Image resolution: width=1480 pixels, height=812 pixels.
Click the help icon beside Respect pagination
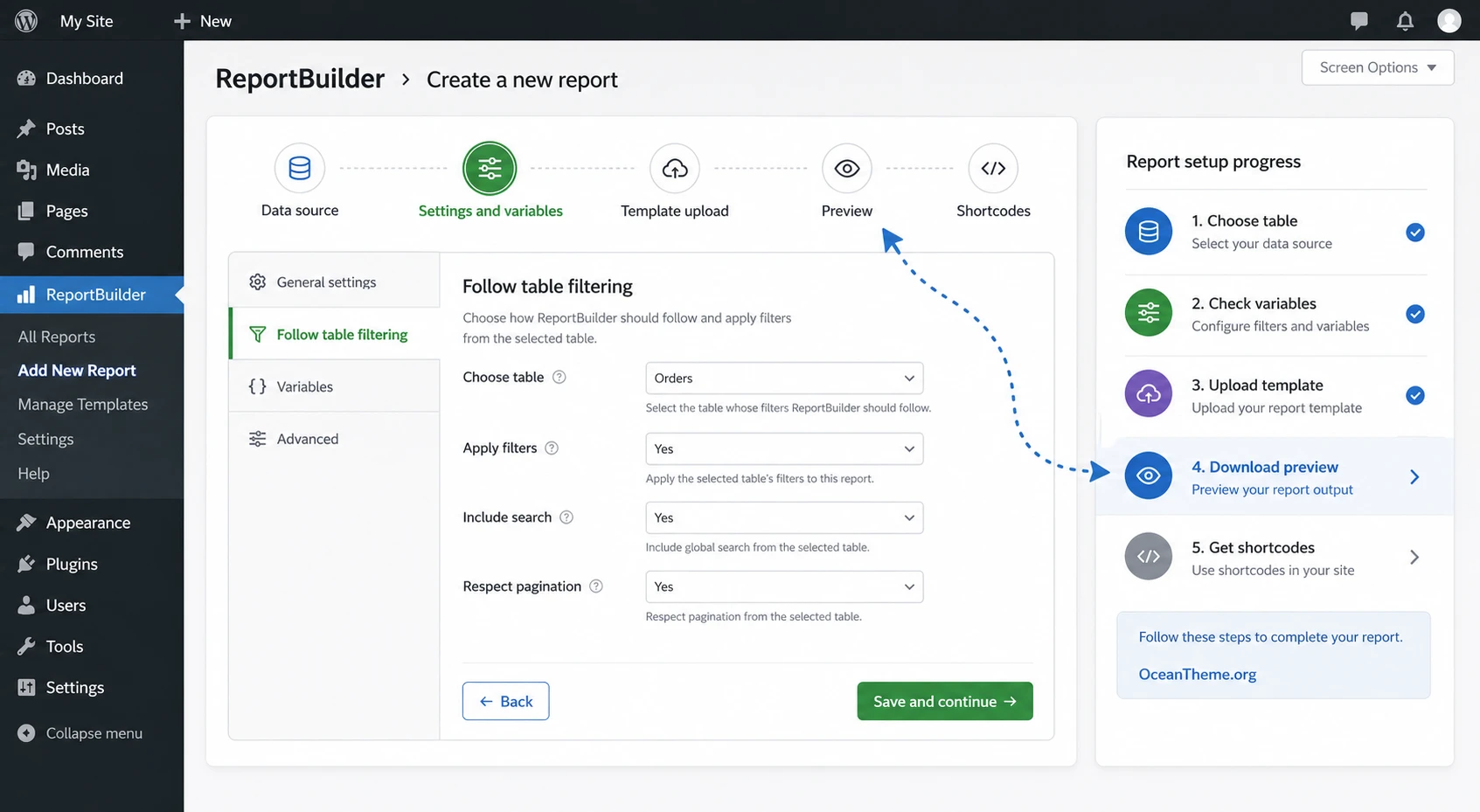pos(596,586)
